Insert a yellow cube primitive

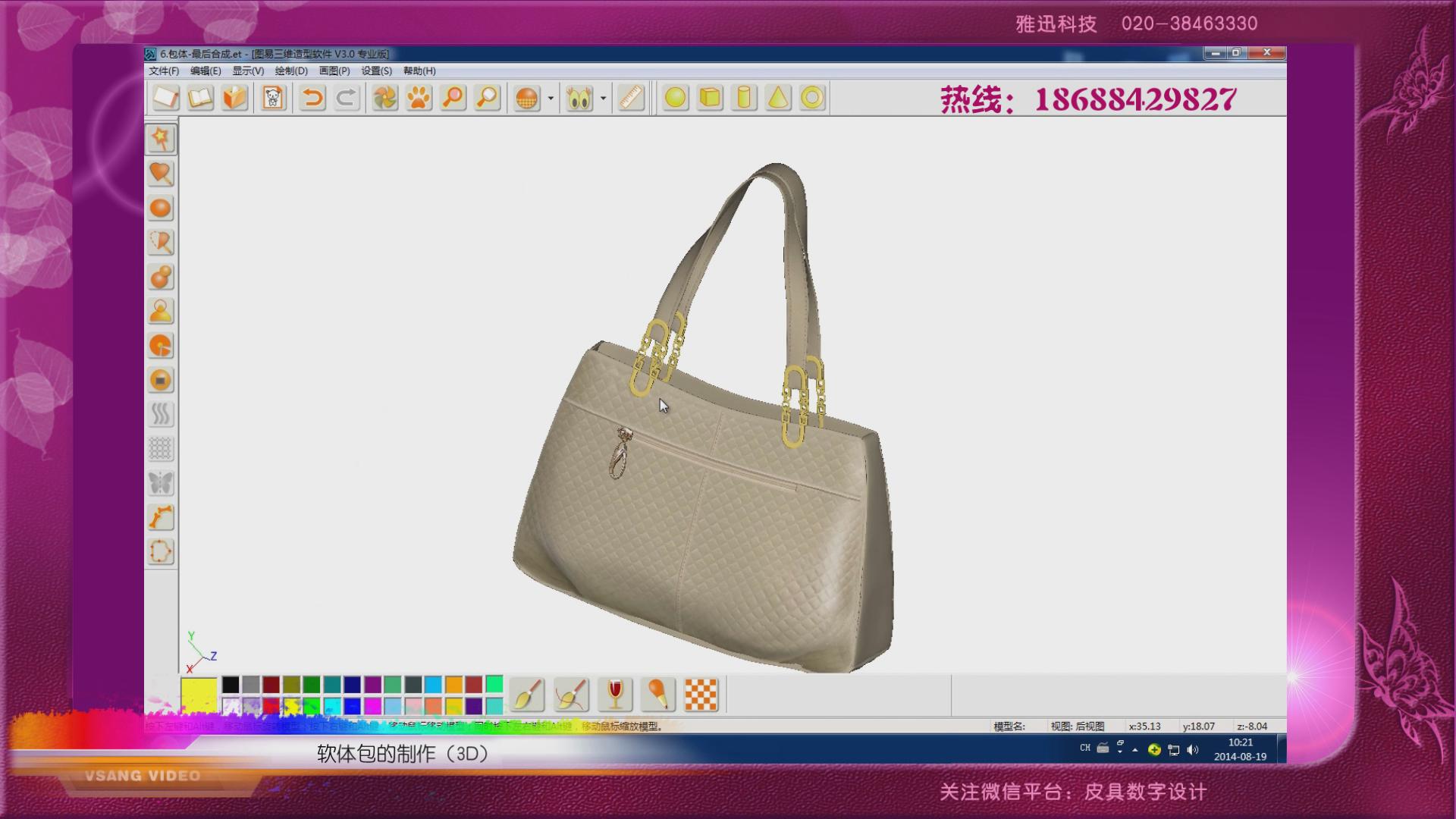point(710,98)
